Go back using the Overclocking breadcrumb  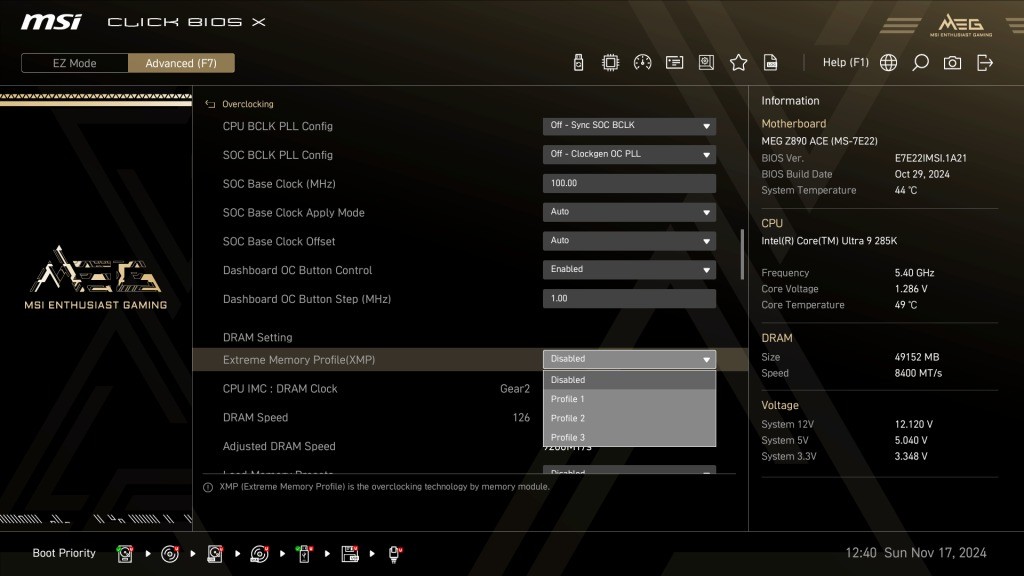click(240, 104)
